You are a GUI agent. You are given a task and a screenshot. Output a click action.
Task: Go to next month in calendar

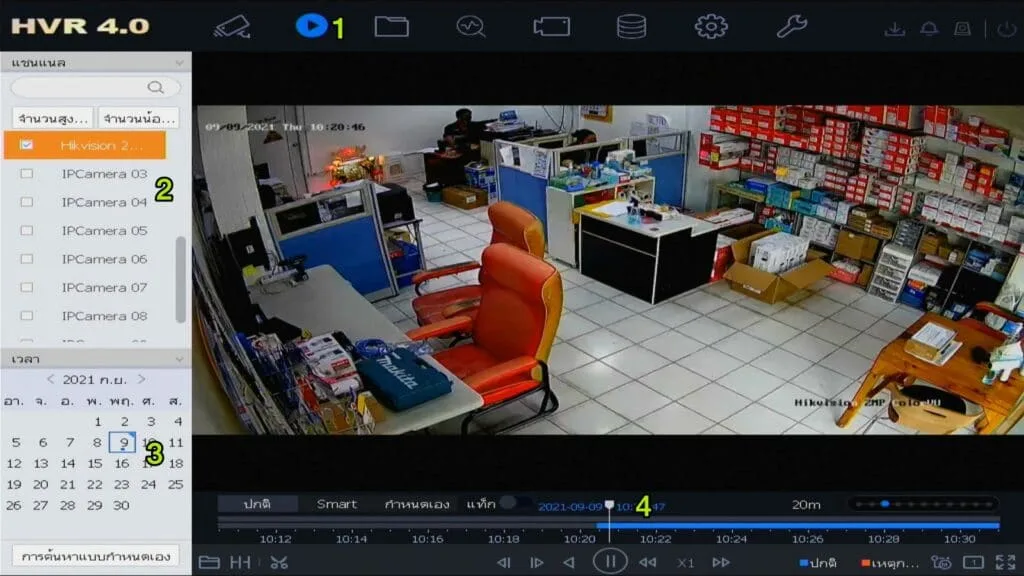[x=142, y=380]
